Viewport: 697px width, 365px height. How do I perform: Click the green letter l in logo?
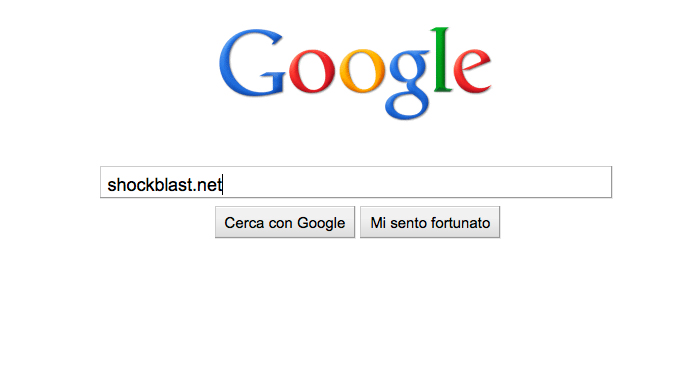click(x=442, y=59)
